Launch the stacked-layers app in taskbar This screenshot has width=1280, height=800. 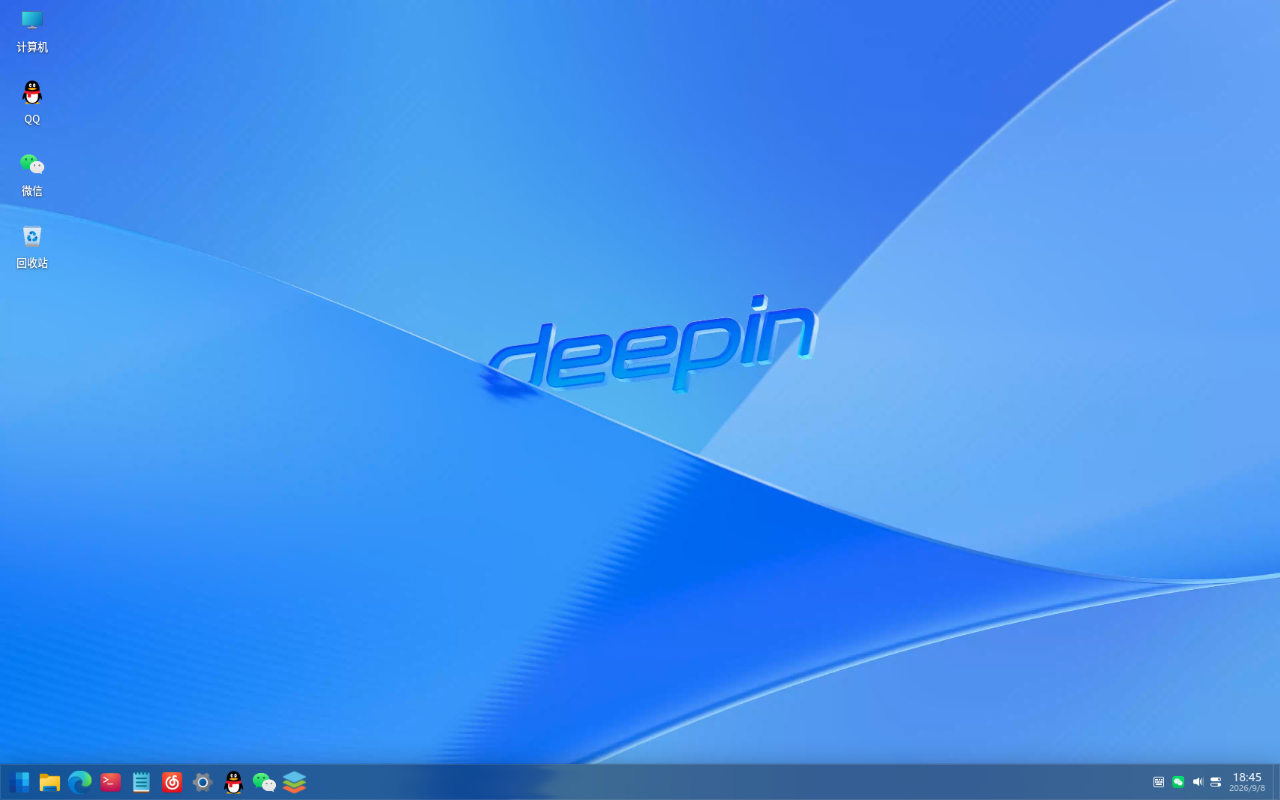click(x=294, y=782)
